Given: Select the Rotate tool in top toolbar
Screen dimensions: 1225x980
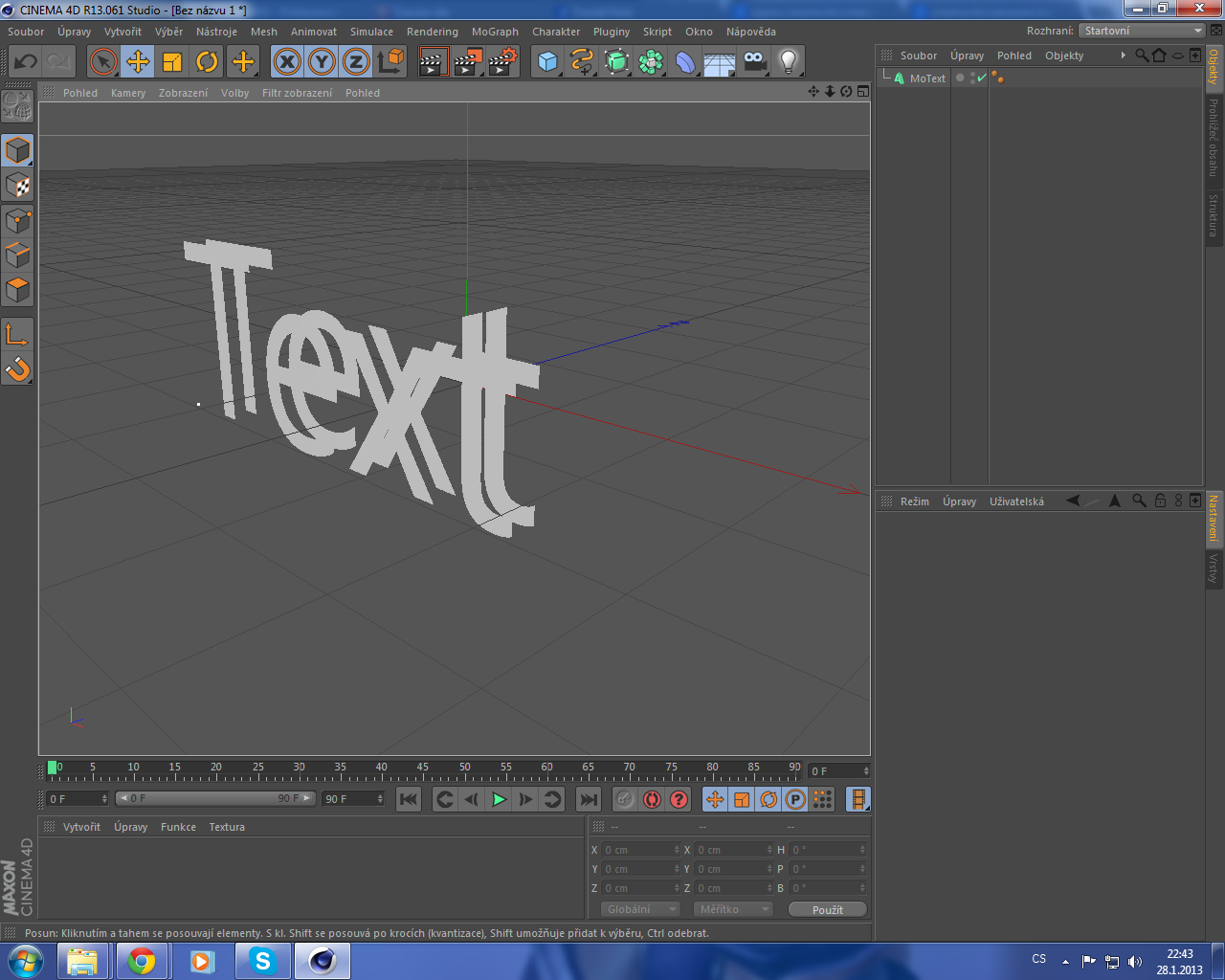Looking at the screenshot, I should pos(207,62).
